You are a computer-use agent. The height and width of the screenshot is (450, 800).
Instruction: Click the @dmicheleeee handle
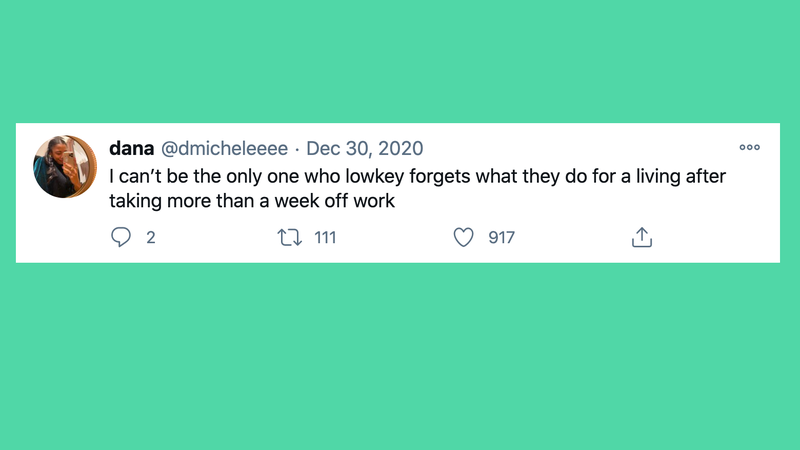(x=224, y=149)
